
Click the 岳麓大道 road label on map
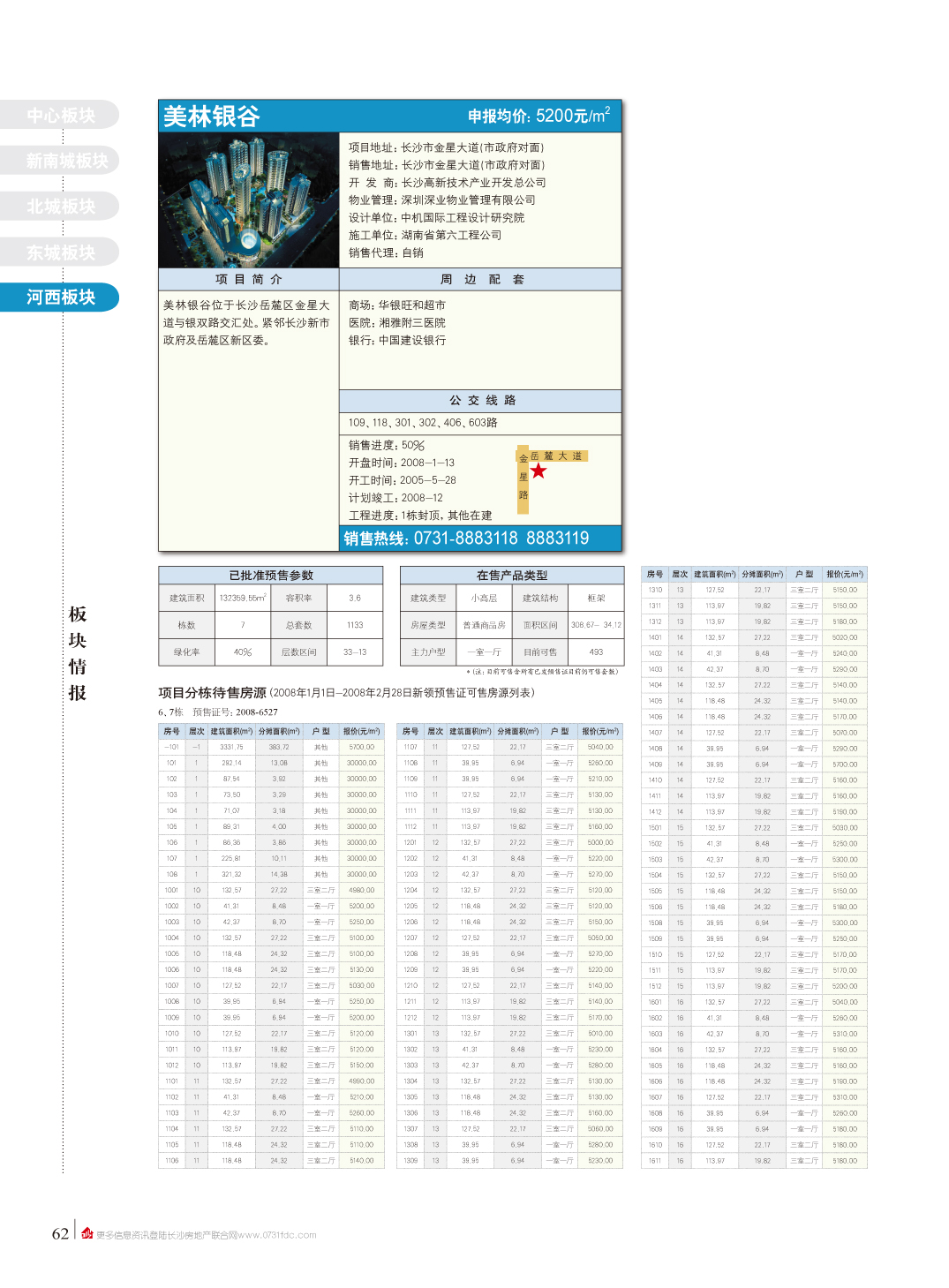(557, 456)
